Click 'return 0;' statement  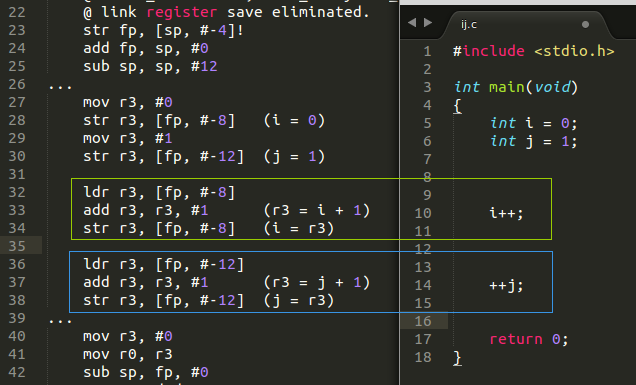(529, 339)
